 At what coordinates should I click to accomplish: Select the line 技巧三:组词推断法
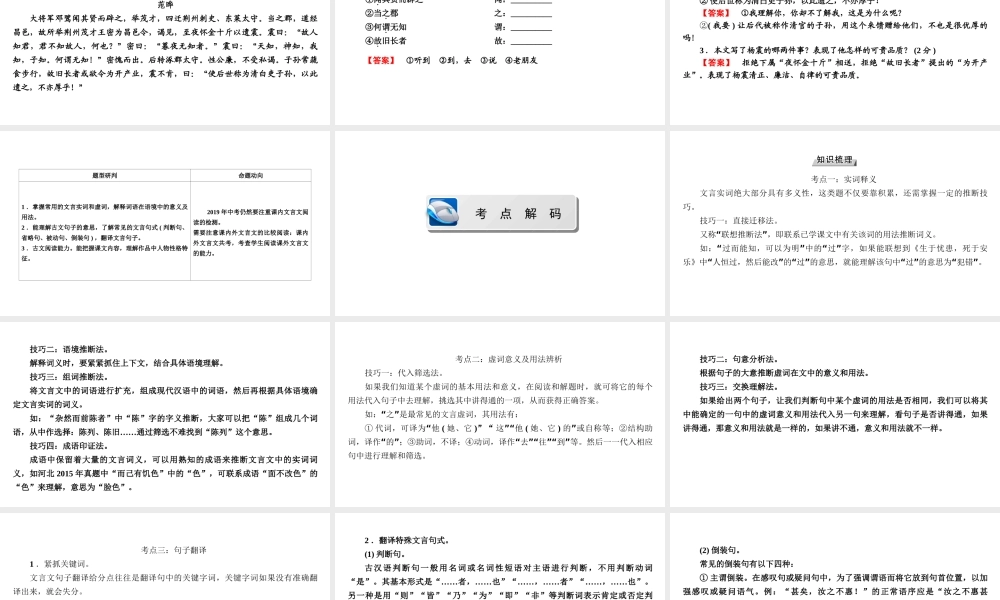[x=70, y=377]
